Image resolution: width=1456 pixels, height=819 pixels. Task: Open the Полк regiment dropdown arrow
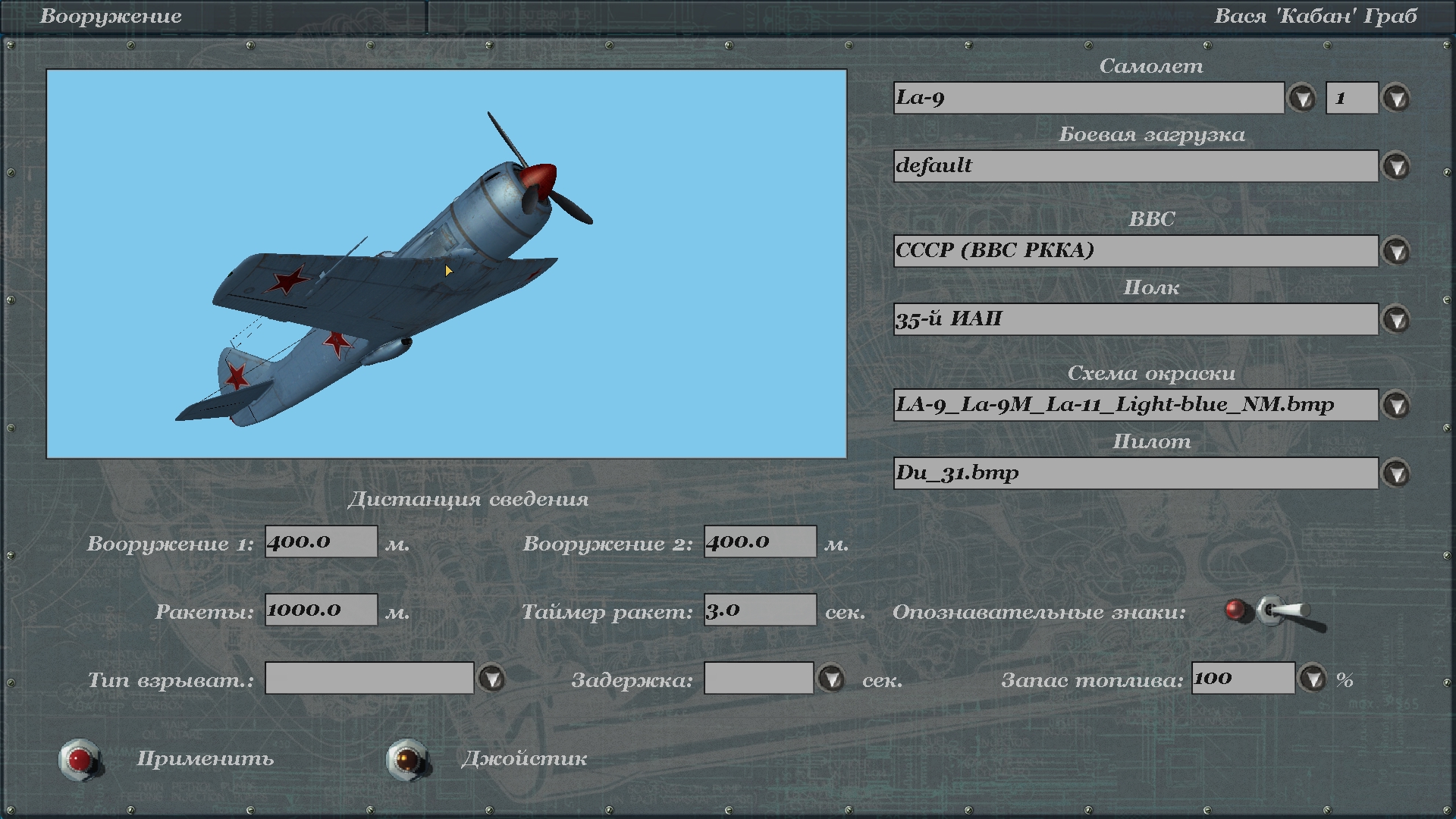point(1396,320)
